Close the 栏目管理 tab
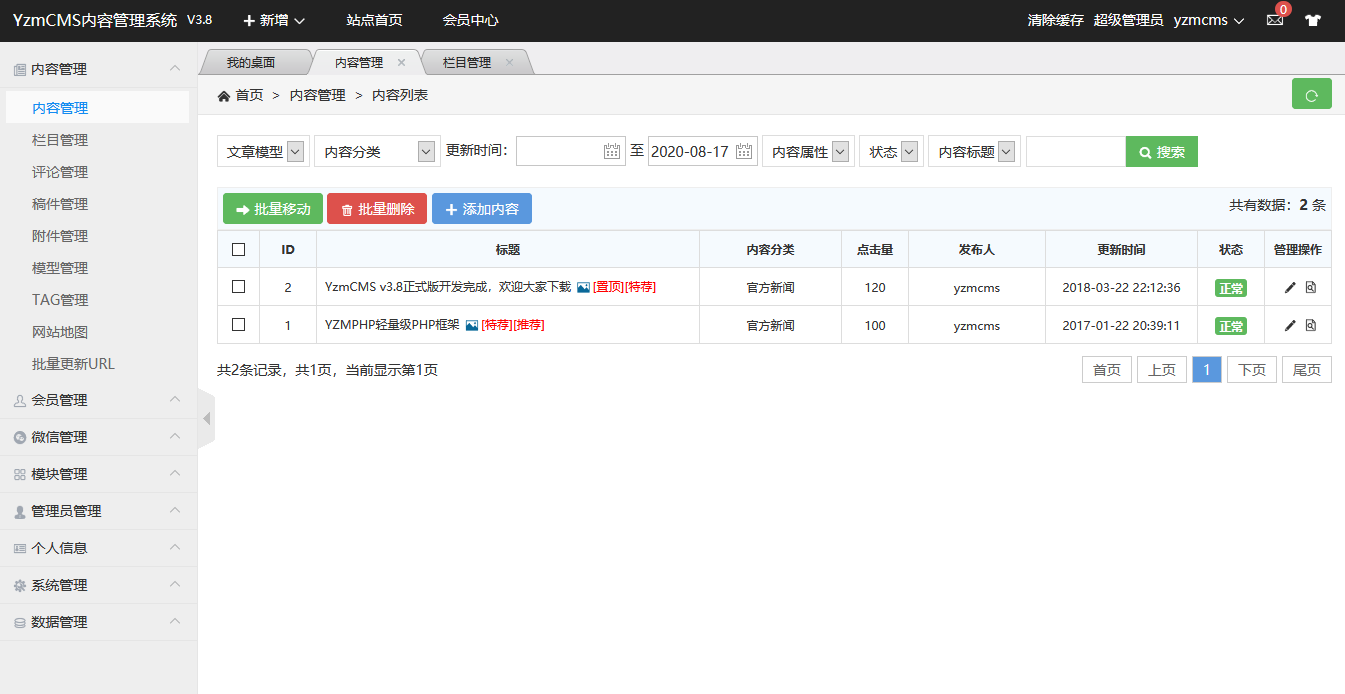1345x694 pixels. [509, 62]
